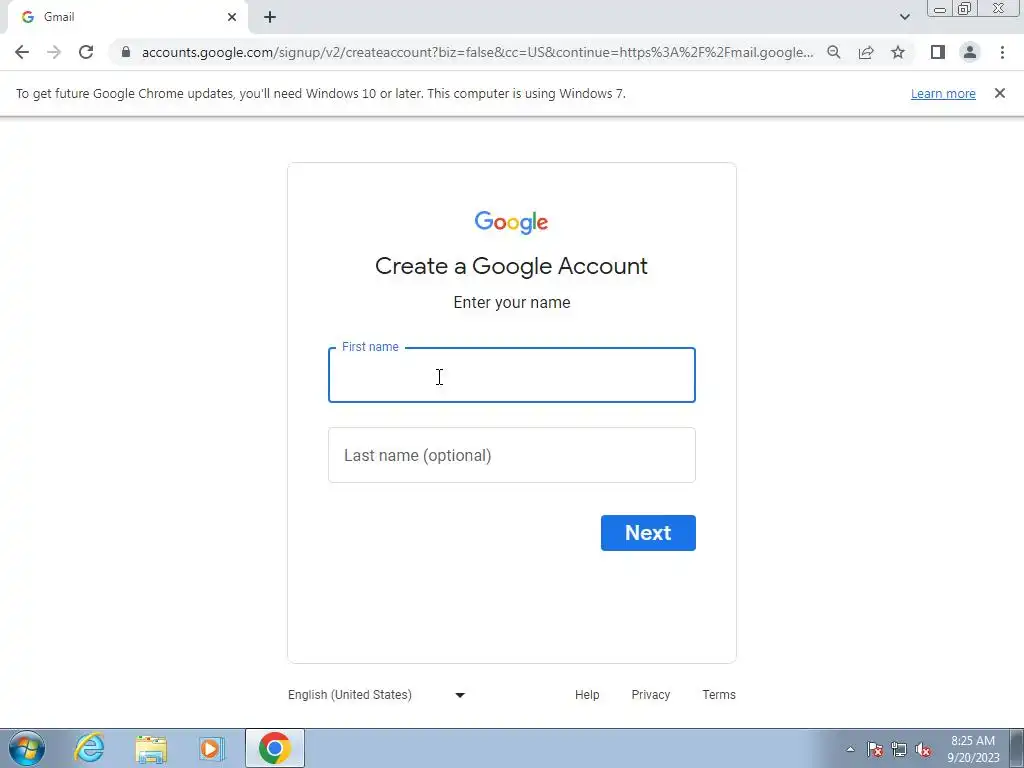Open the Chrome profile menu

[970, 52]
